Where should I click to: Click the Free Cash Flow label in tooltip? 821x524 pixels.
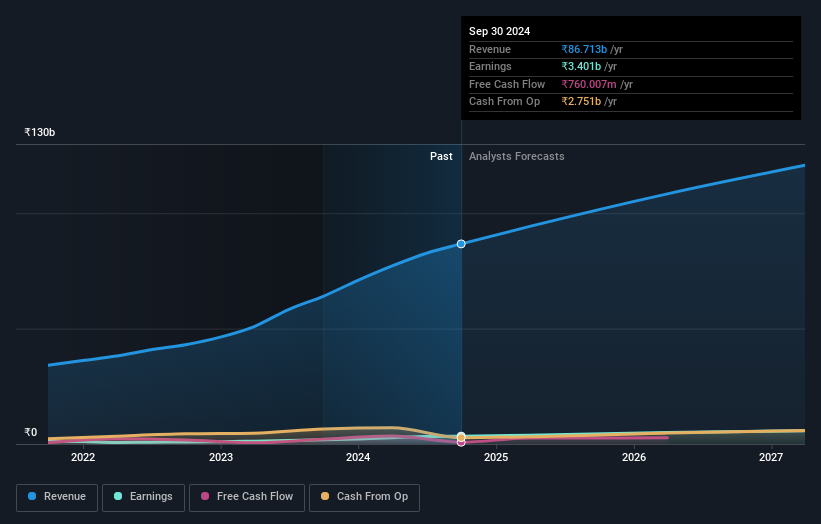(507, 84)
